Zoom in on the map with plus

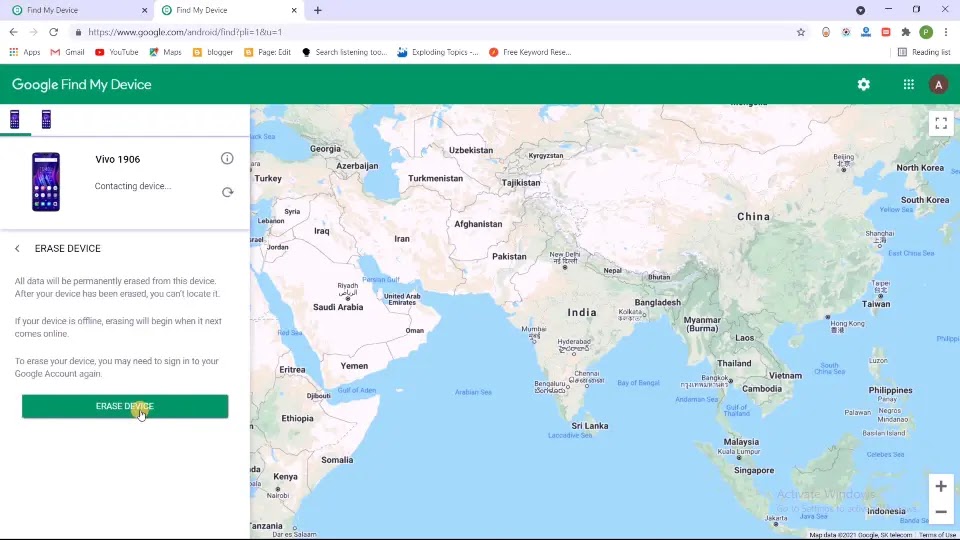pos(941,487)
